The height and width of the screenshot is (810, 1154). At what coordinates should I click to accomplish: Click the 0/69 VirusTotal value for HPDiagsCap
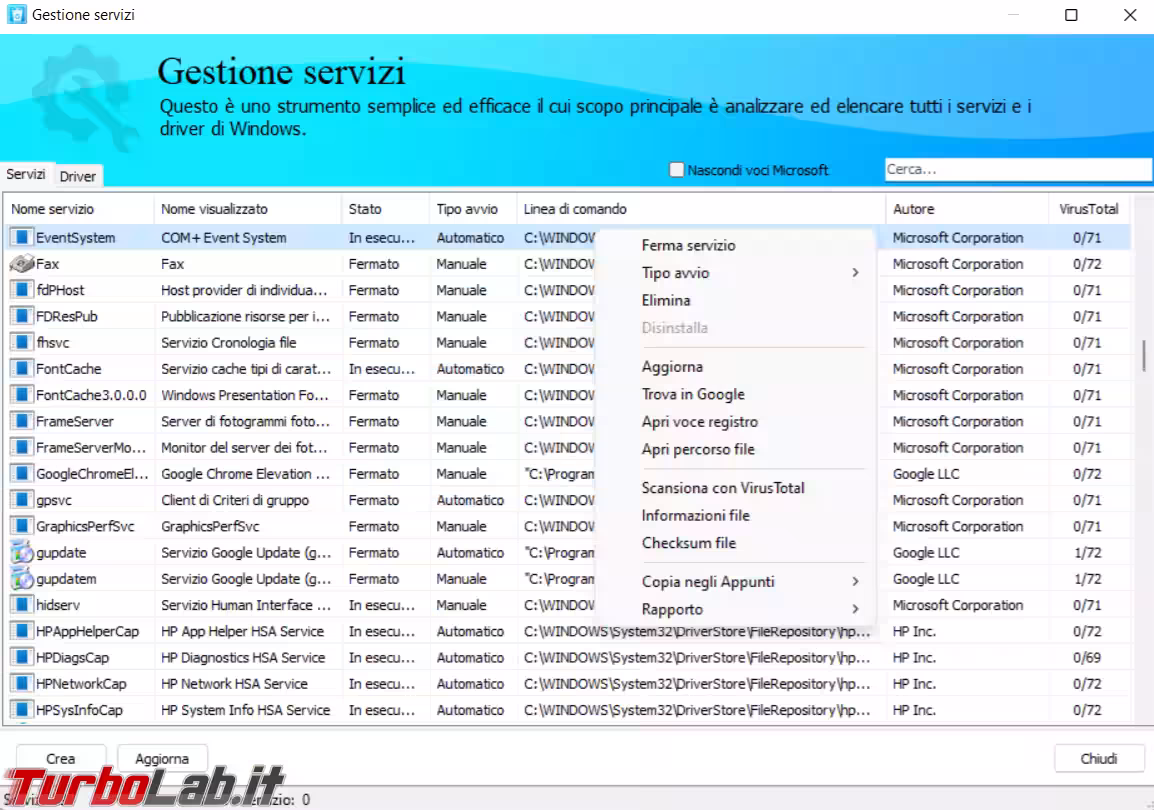click(1087, 657)
